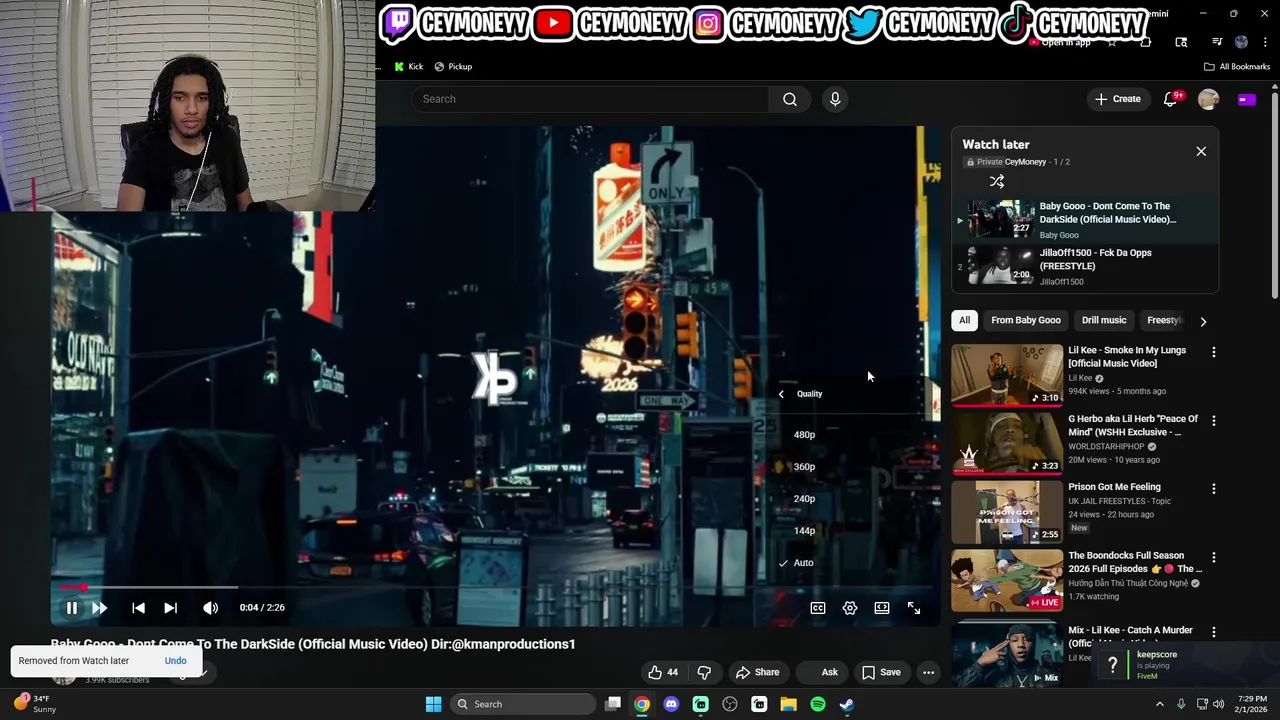Open Steam from the taskbar
This screenshot has width=1280, height=720.
(846, 704)
